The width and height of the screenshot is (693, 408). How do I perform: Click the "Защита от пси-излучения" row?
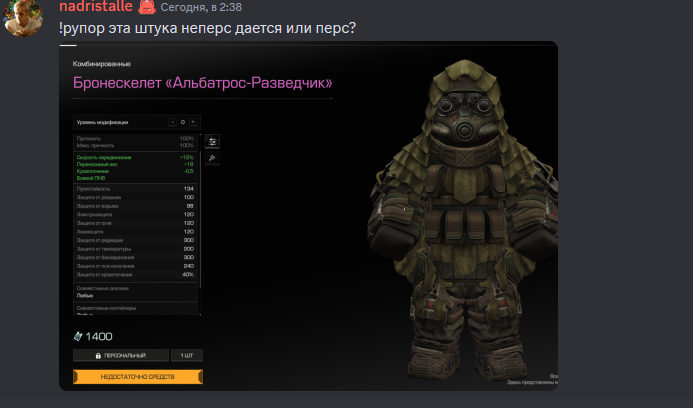click(x=135, y=266)
